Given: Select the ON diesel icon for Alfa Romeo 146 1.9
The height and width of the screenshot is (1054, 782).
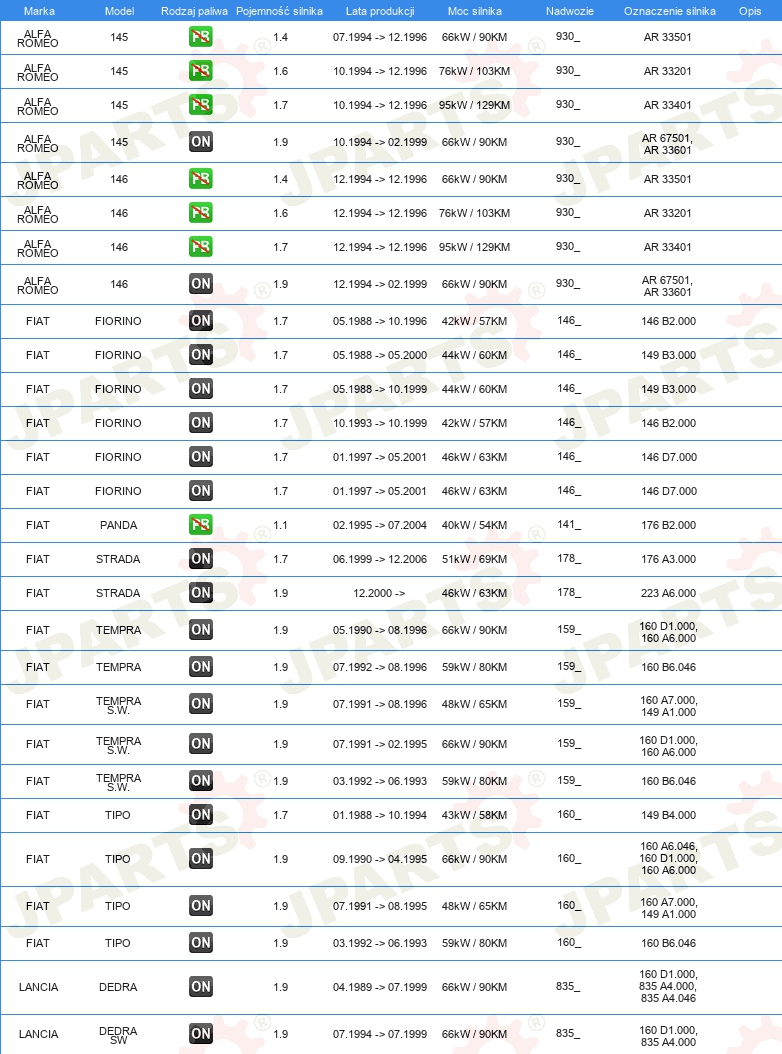Looking at the screenshot, I should (200, 284).
